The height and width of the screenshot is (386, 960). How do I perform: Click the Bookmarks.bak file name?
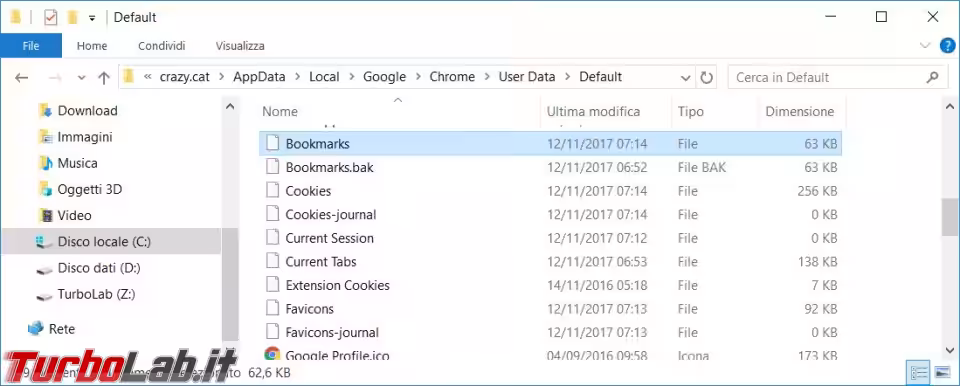(x=329, y=167)
